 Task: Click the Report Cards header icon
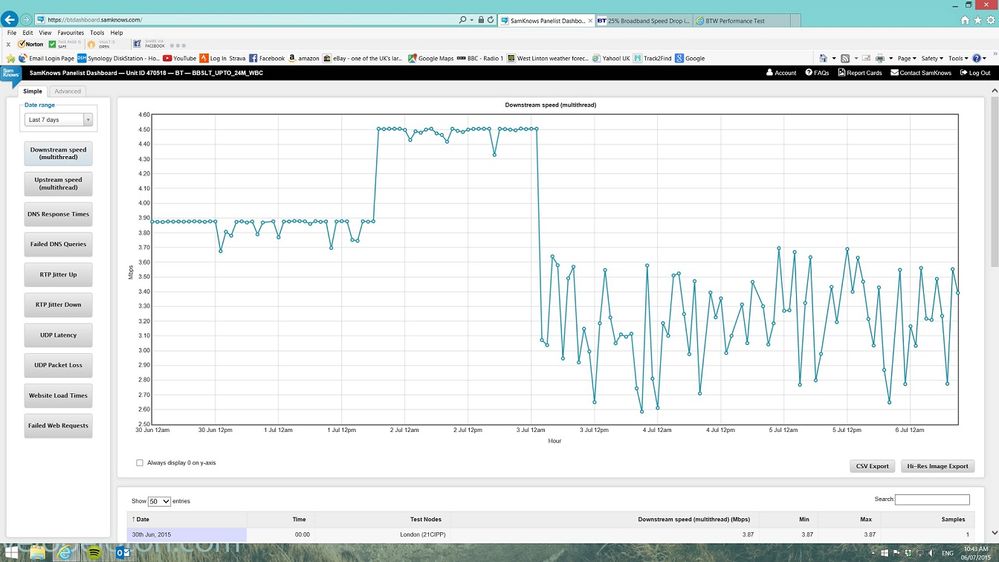pos(842,73)
